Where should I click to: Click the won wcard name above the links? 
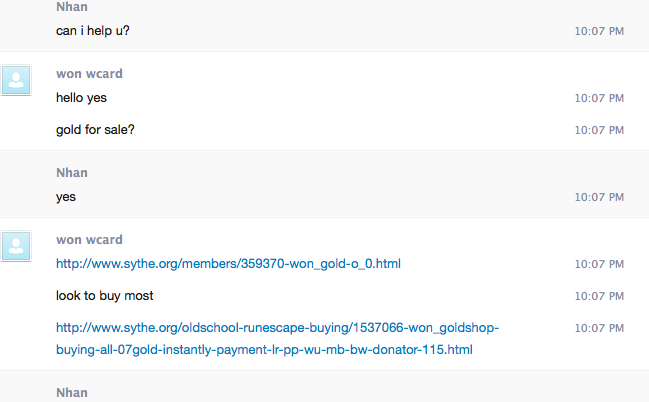pos(89,240)
